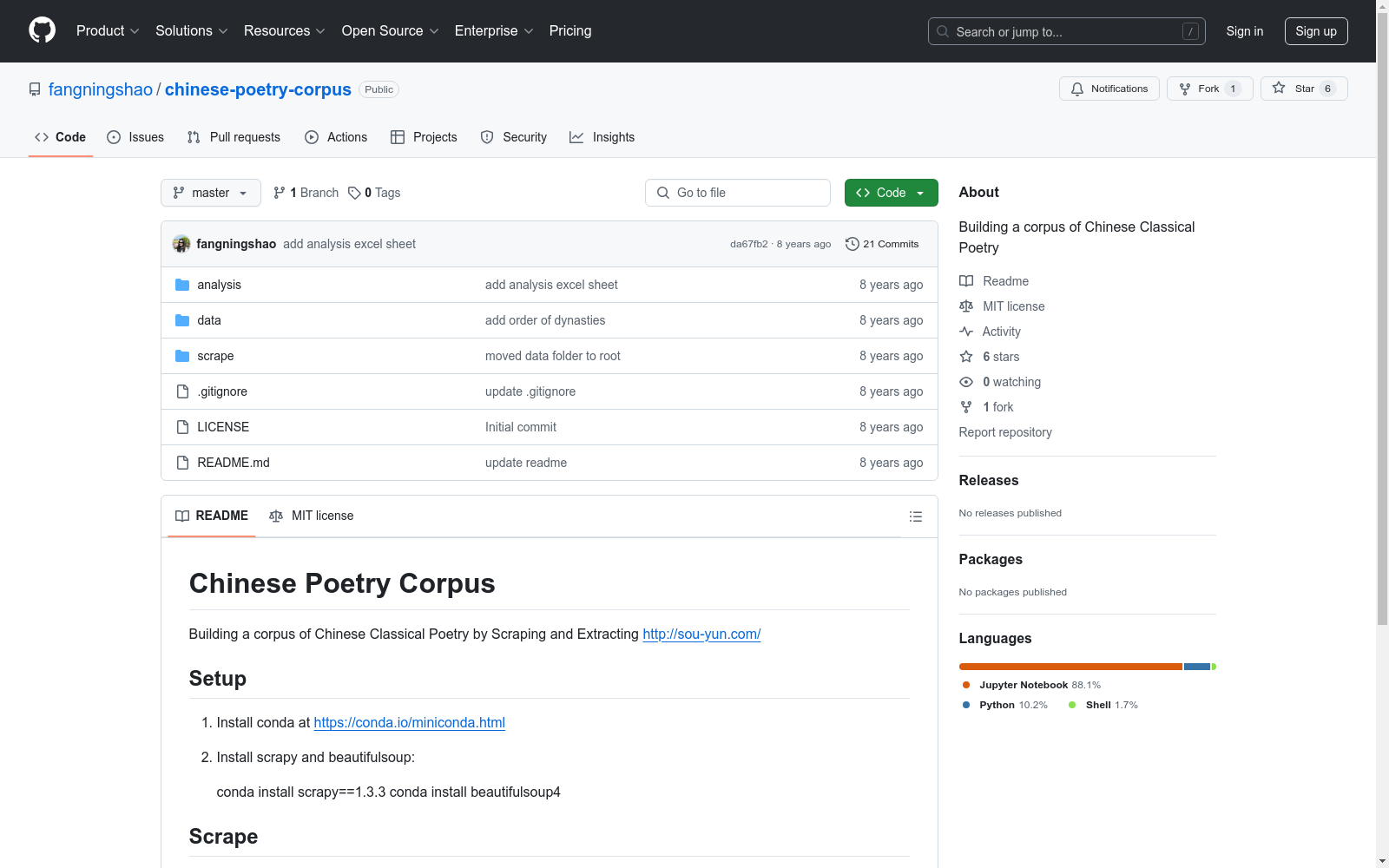Open commit message 'add order of dynasties'
The width and height of the screenshot is (1389, 868).
tap(545, 320)
